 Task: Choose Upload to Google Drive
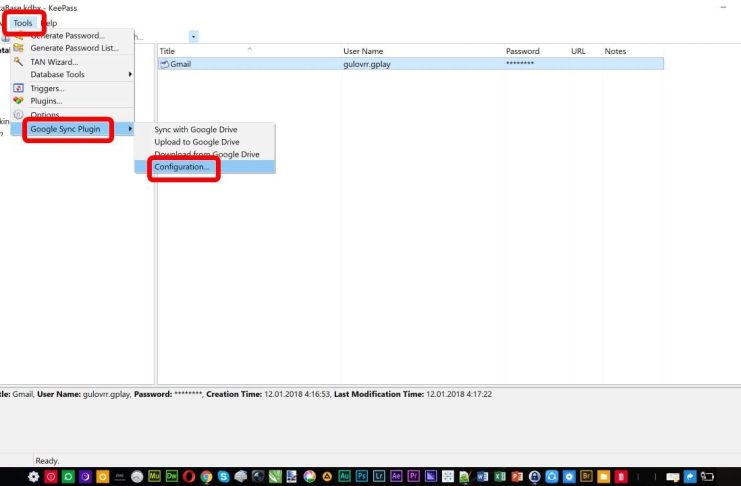click(205, 142)
